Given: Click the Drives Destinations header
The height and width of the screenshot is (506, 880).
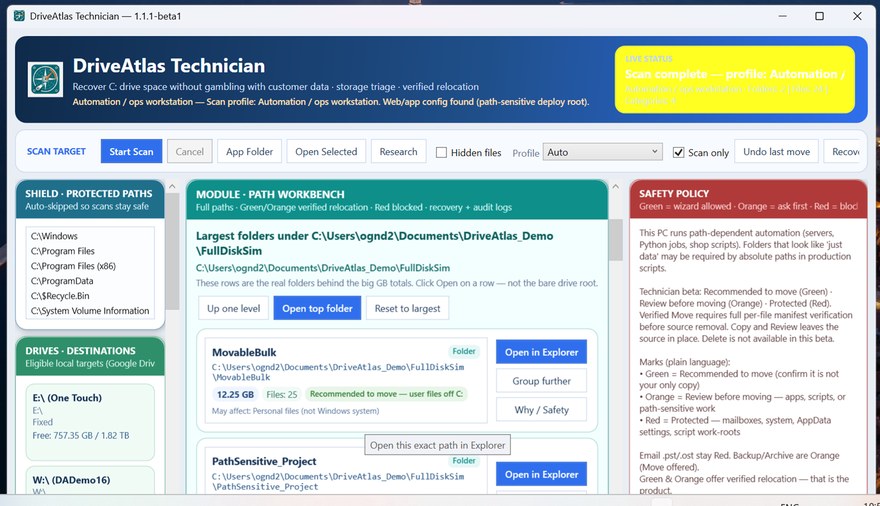Looking at the screenshot, I should [x=90, y=357].
